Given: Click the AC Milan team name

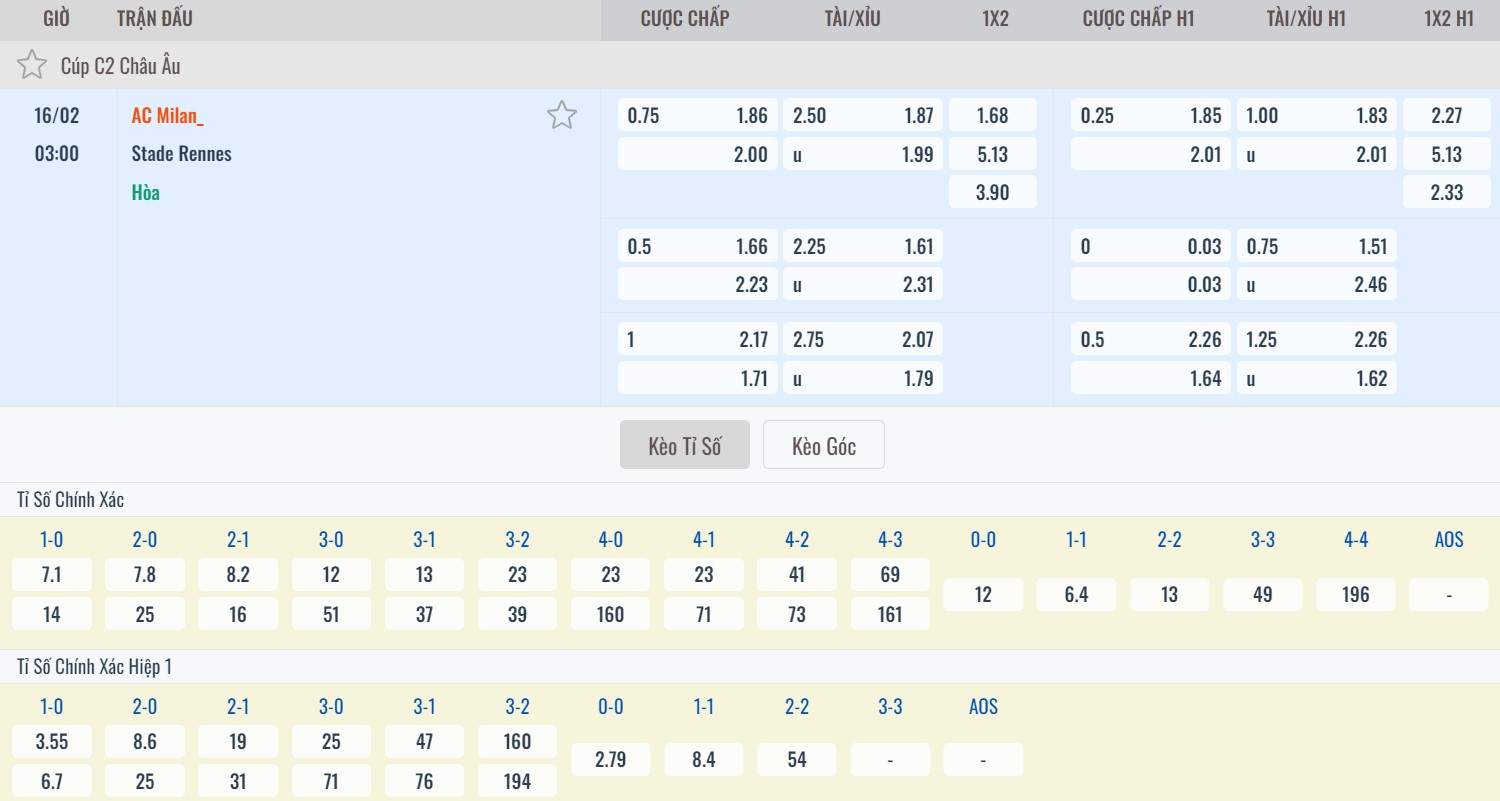Looking at the screenshot, I should (x=167, y=116).
